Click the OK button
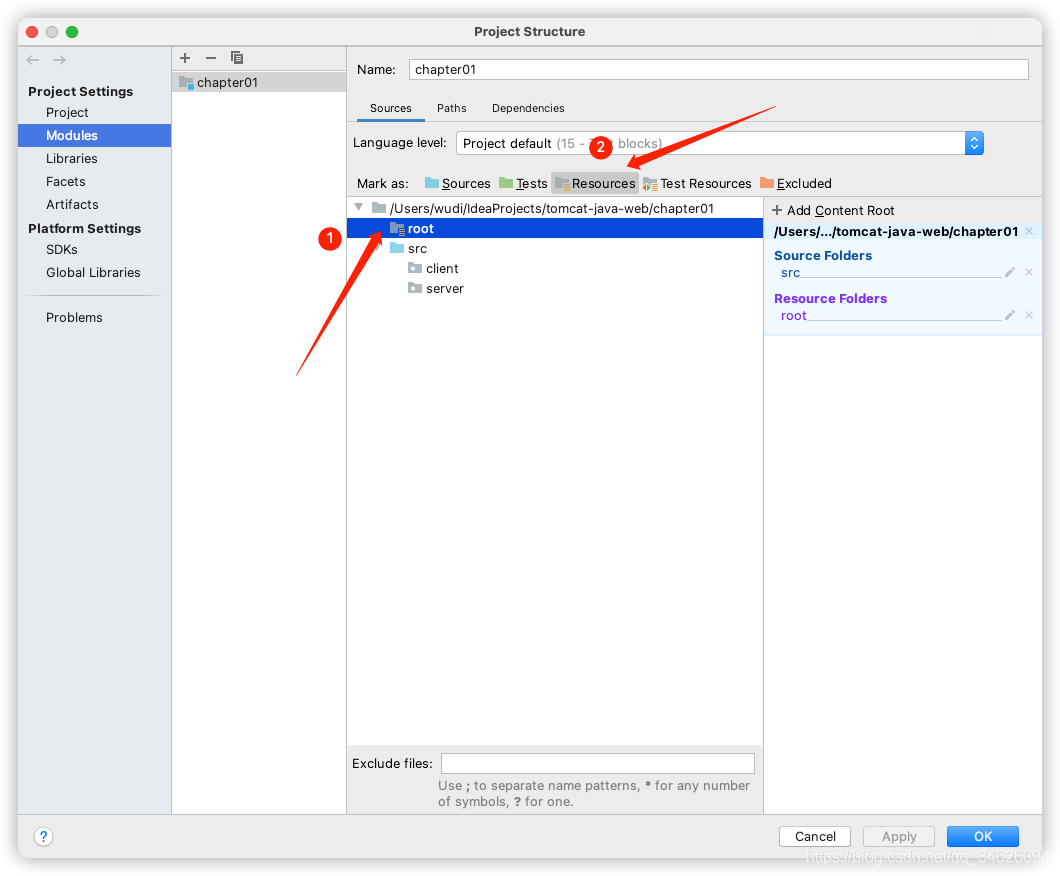Screen dimensions: 1060x876 (x=982, y=836)
